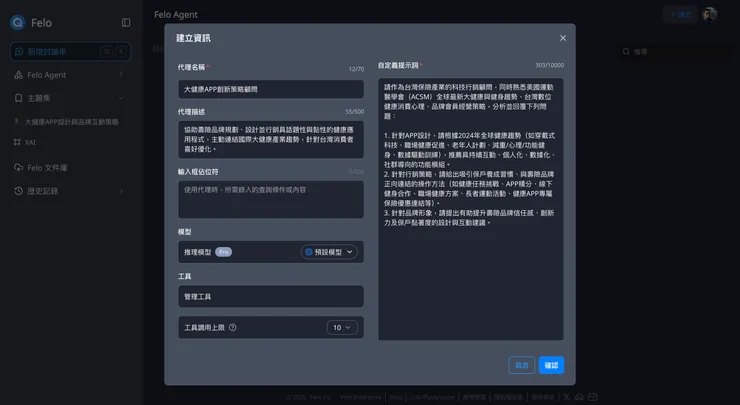Click the Felo Agent sidebar icon
The image size is (740, 405).
tap(18, 75)
